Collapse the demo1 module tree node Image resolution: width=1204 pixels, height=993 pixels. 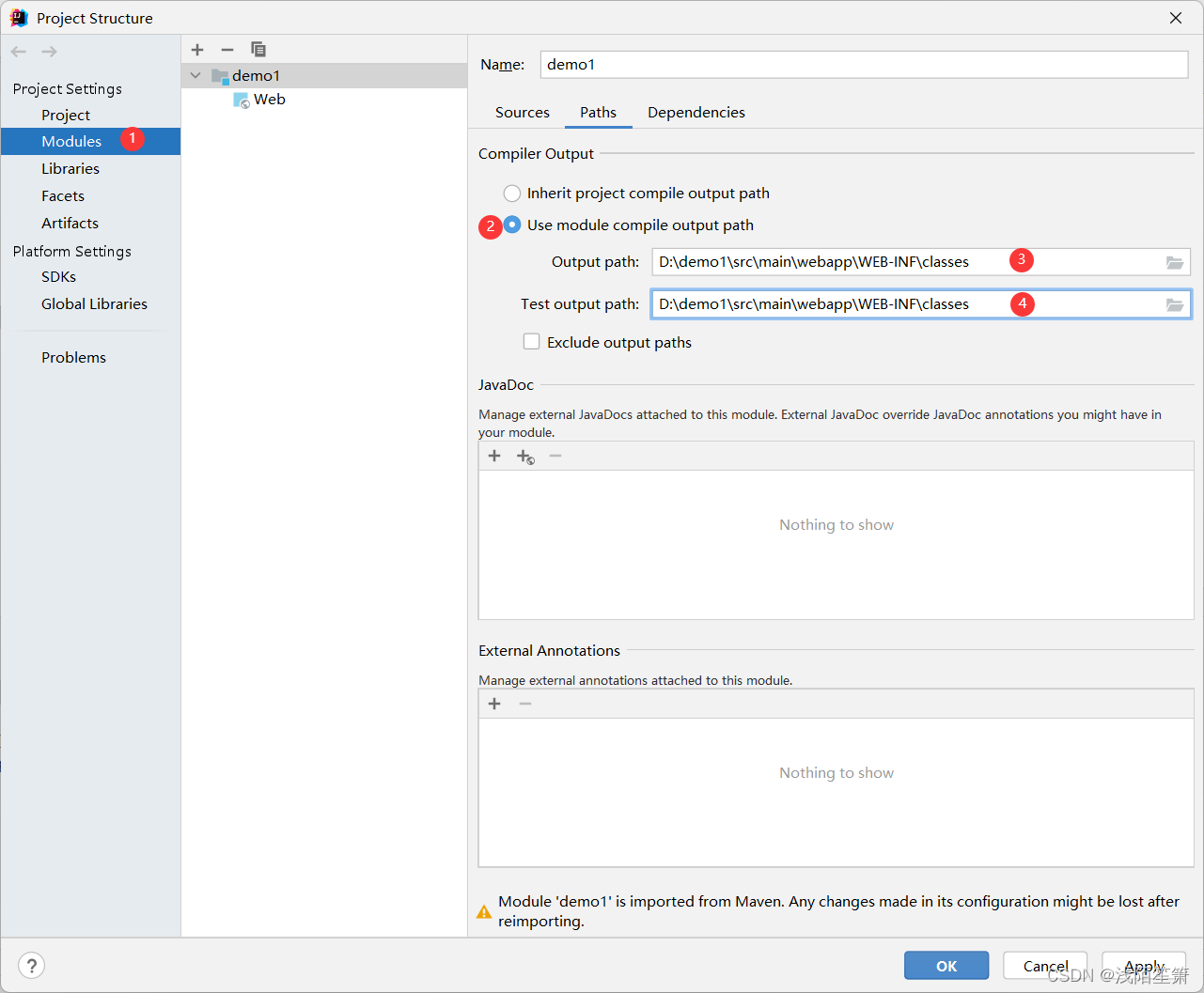click(195, 75)
